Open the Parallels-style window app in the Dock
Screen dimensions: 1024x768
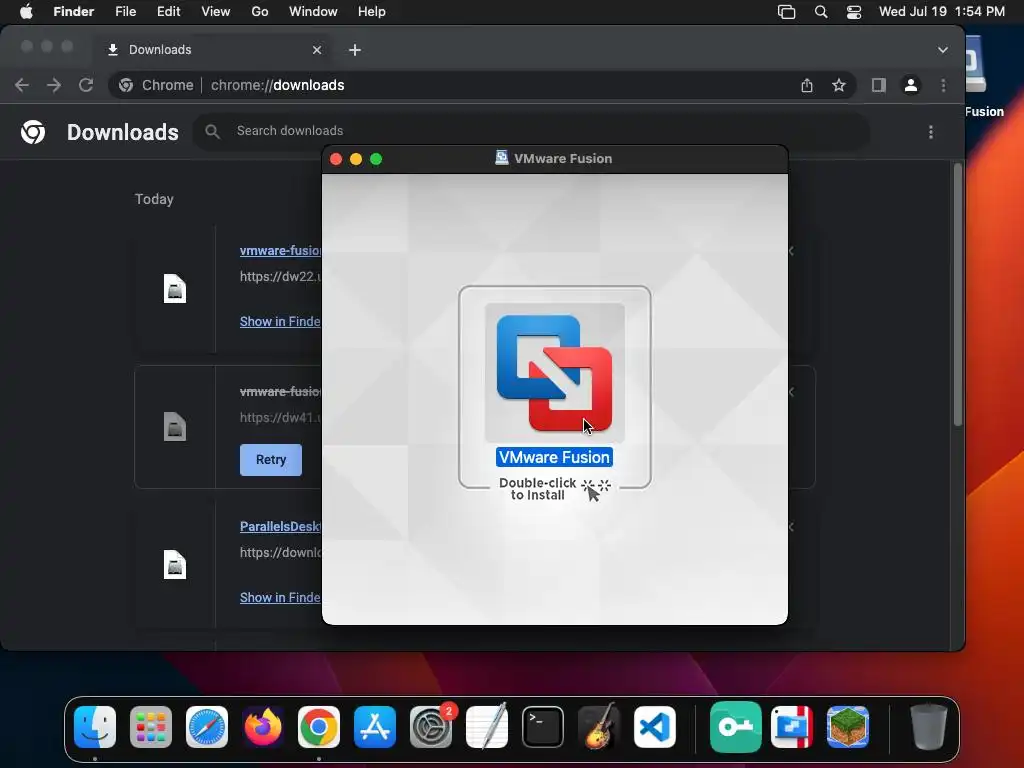(792, 727)
